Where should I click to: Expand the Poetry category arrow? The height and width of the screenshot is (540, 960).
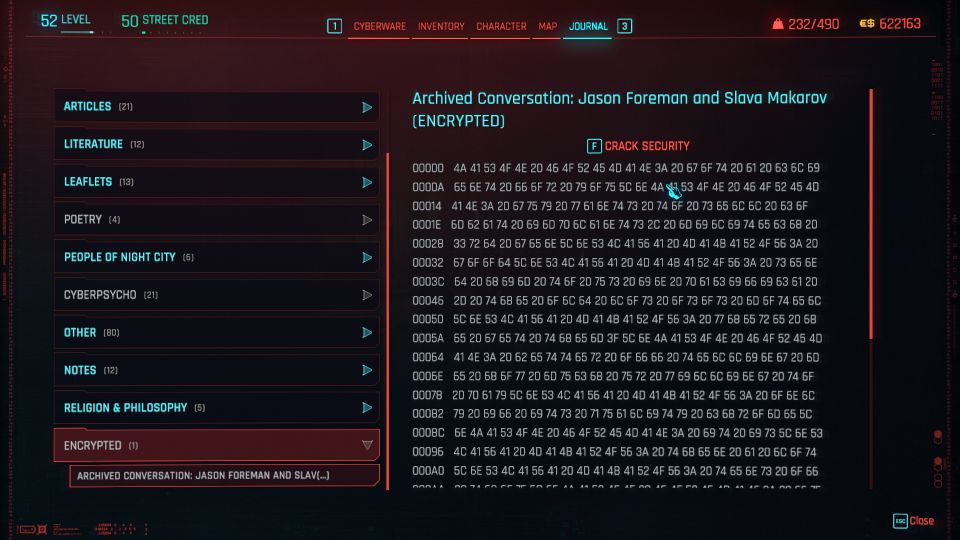point(367,220)
